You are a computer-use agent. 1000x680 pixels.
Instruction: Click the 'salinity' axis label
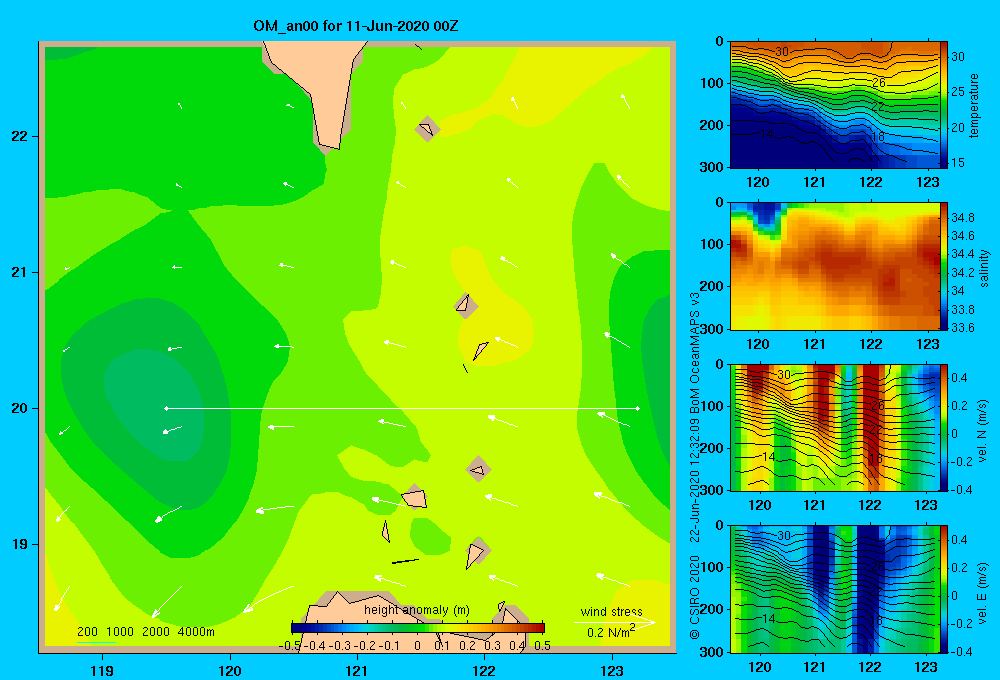tap(984, 268)
